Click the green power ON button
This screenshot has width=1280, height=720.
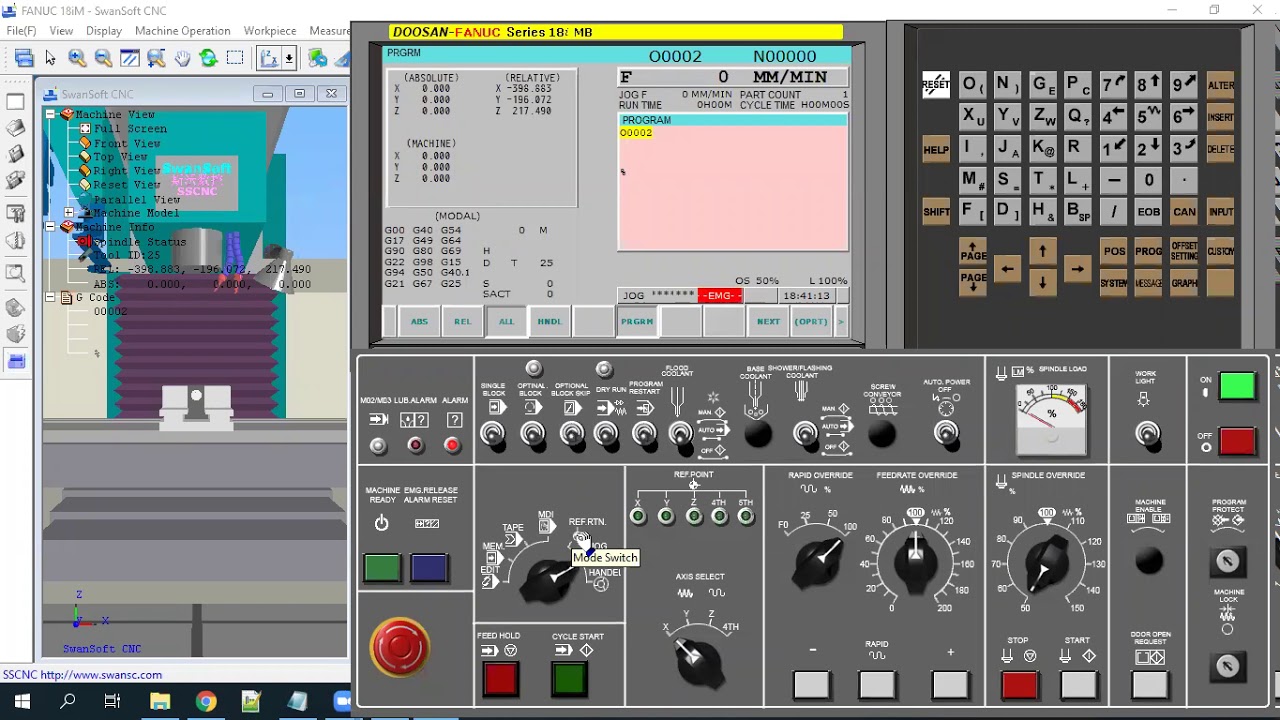coord(1237,386)
